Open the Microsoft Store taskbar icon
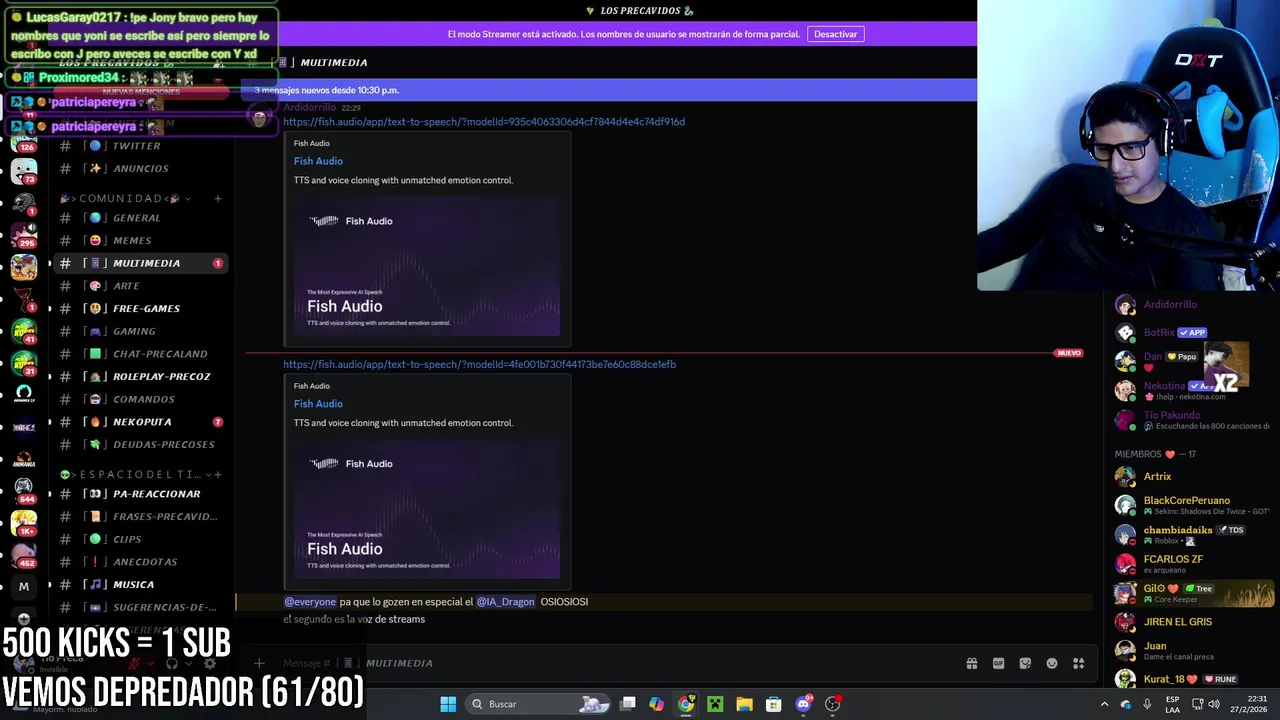 click(x=773, y=704)
